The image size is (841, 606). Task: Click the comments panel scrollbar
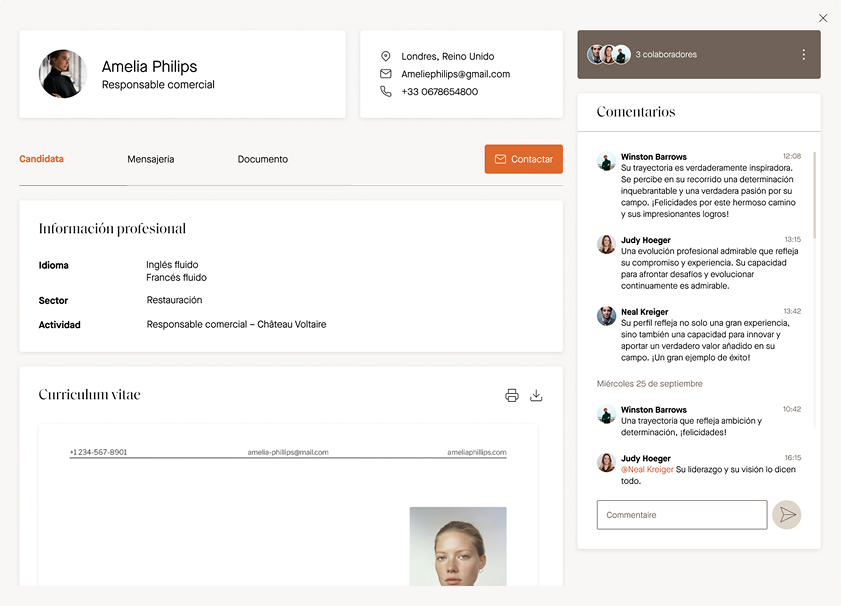pyautogui.click(x=815, y=195)
